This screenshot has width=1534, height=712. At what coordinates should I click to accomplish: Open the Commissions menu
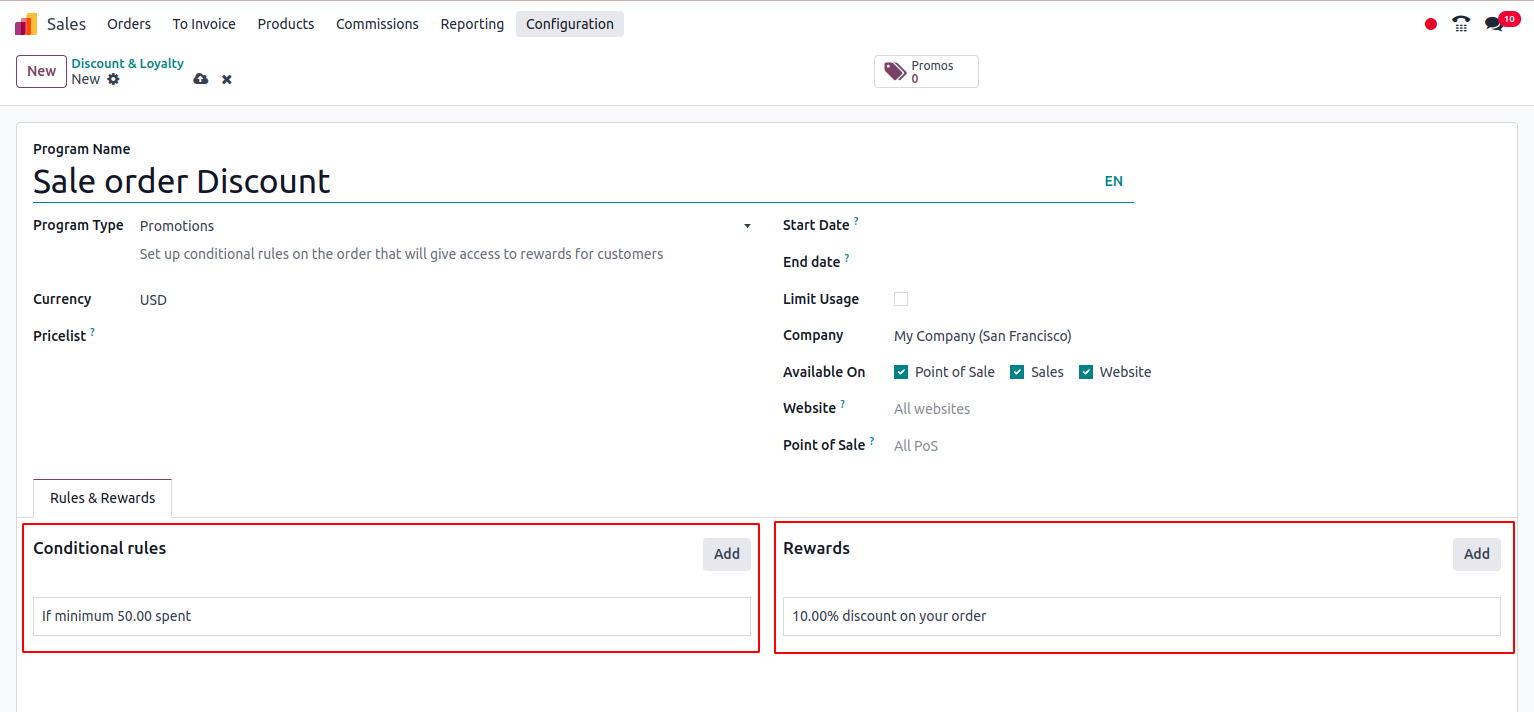click(x=377, y=24)
